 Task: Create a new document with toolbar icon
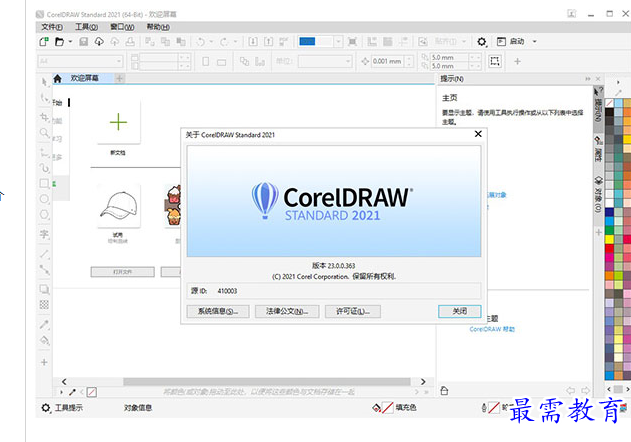tap(44, 41)
